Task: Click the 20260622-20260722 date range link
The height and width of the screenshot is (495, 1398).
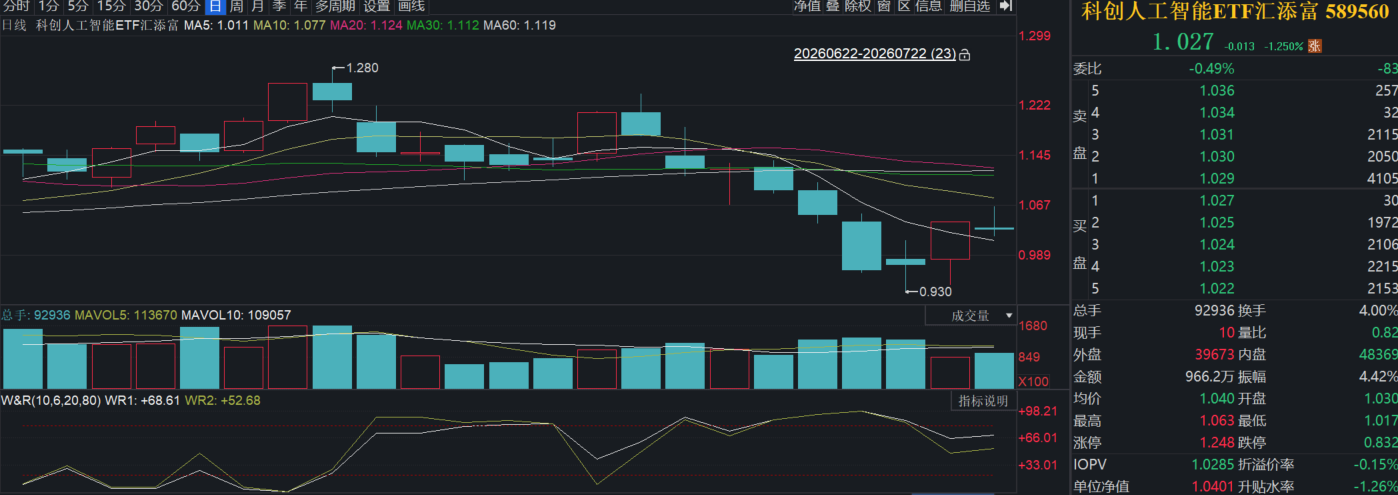Action: click(874, 55)
